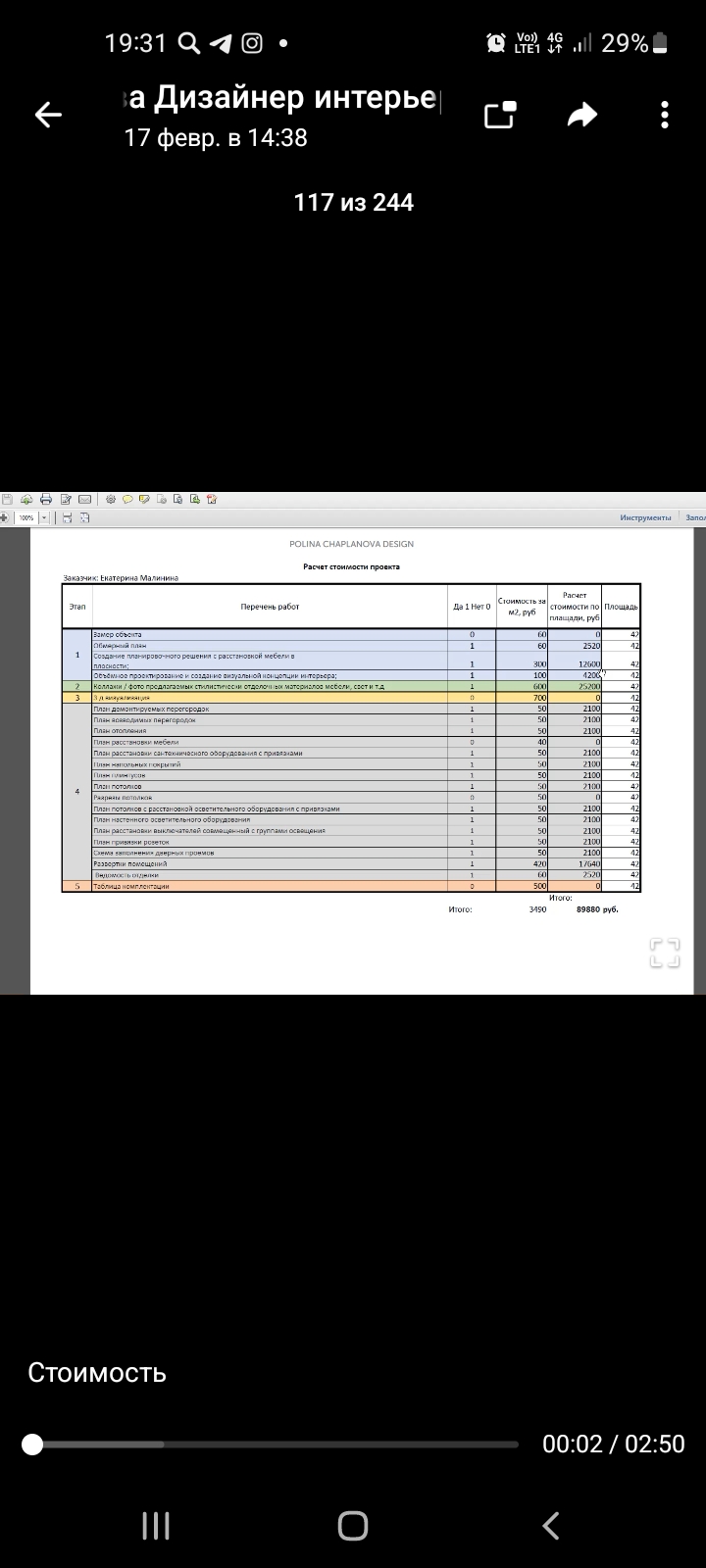Click the fit-page icon in PDF toolbar
The width and height of the screenshot is (706, 1568).
[x=85, y=517]
